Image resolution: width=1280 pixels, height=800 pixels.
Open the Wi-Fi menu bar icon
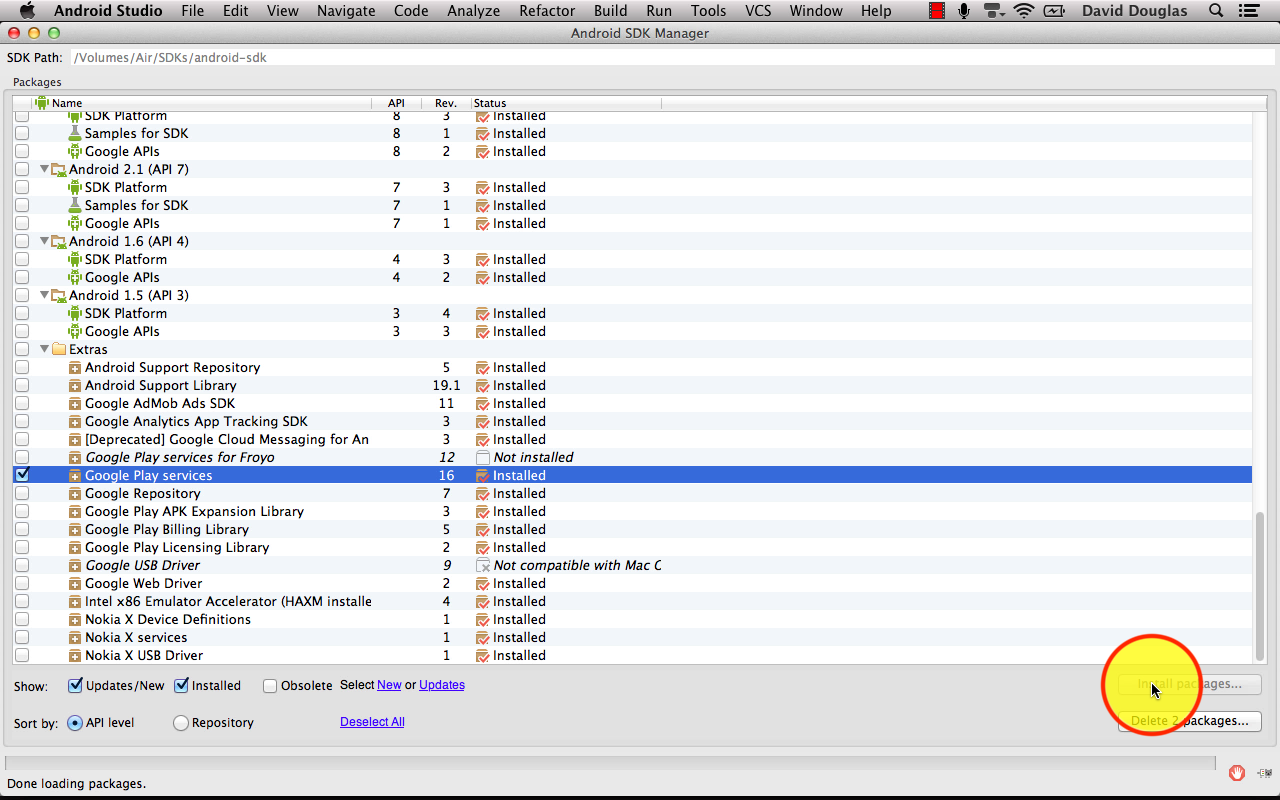click(1023, 11)
